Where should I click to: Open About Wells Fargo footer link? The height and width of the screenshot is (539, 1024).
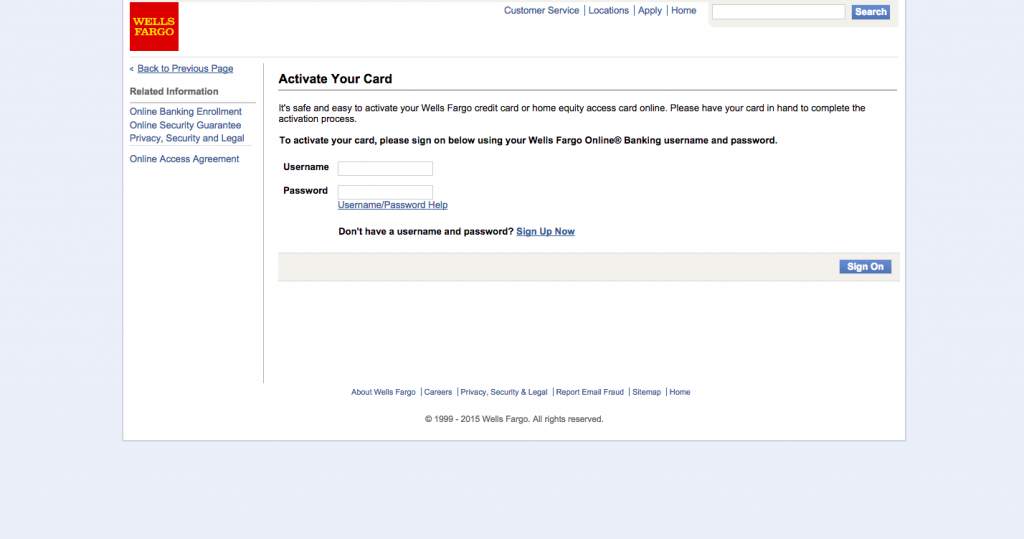[x=383, y=392]
